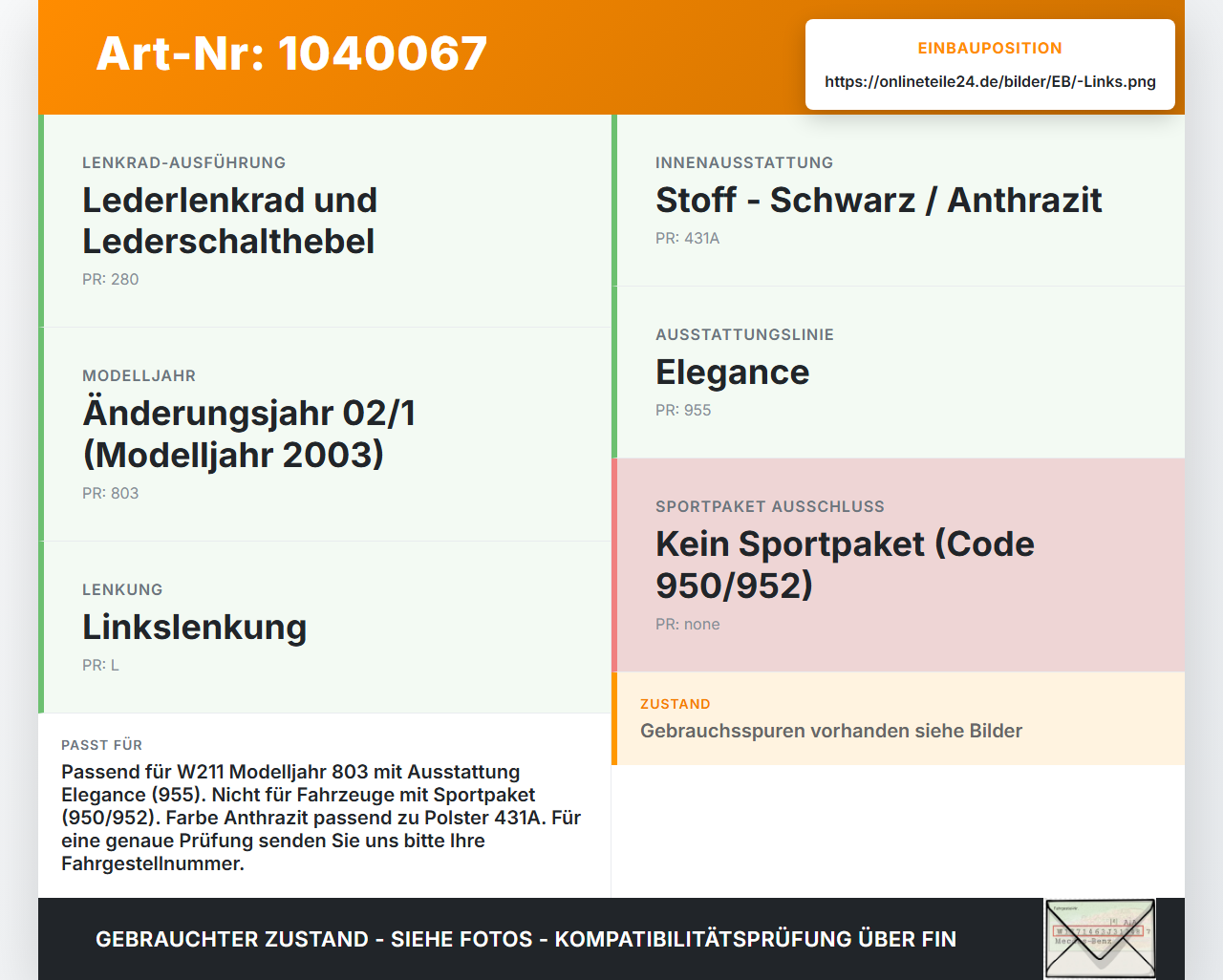This screenshot has width=1223, height=980.
Task: Select the Änderungsjahr 02/1 Modelljahr 2003 entry
Action: coord(249,434)
